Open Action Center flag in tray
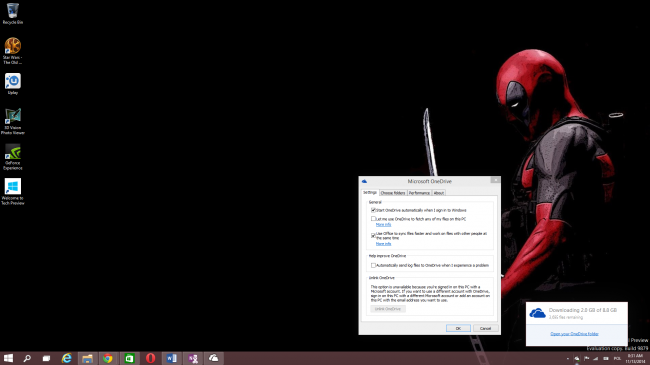The image size is (650, 365). coord(587,358)
